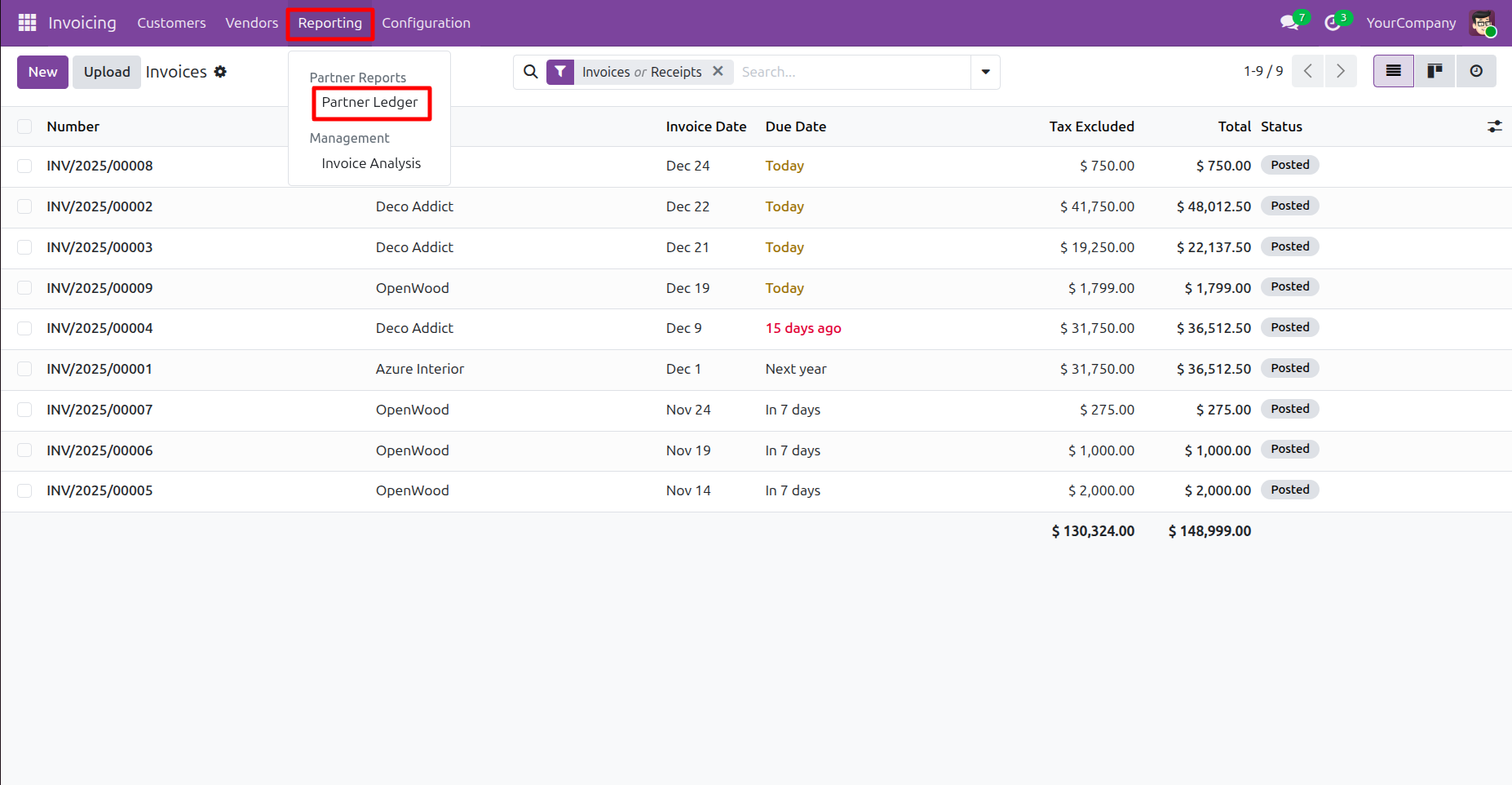The width and height of the screenshot is (1512, 785).
Task: Open optional columns adjust icon
Action: pos(1494,126)
